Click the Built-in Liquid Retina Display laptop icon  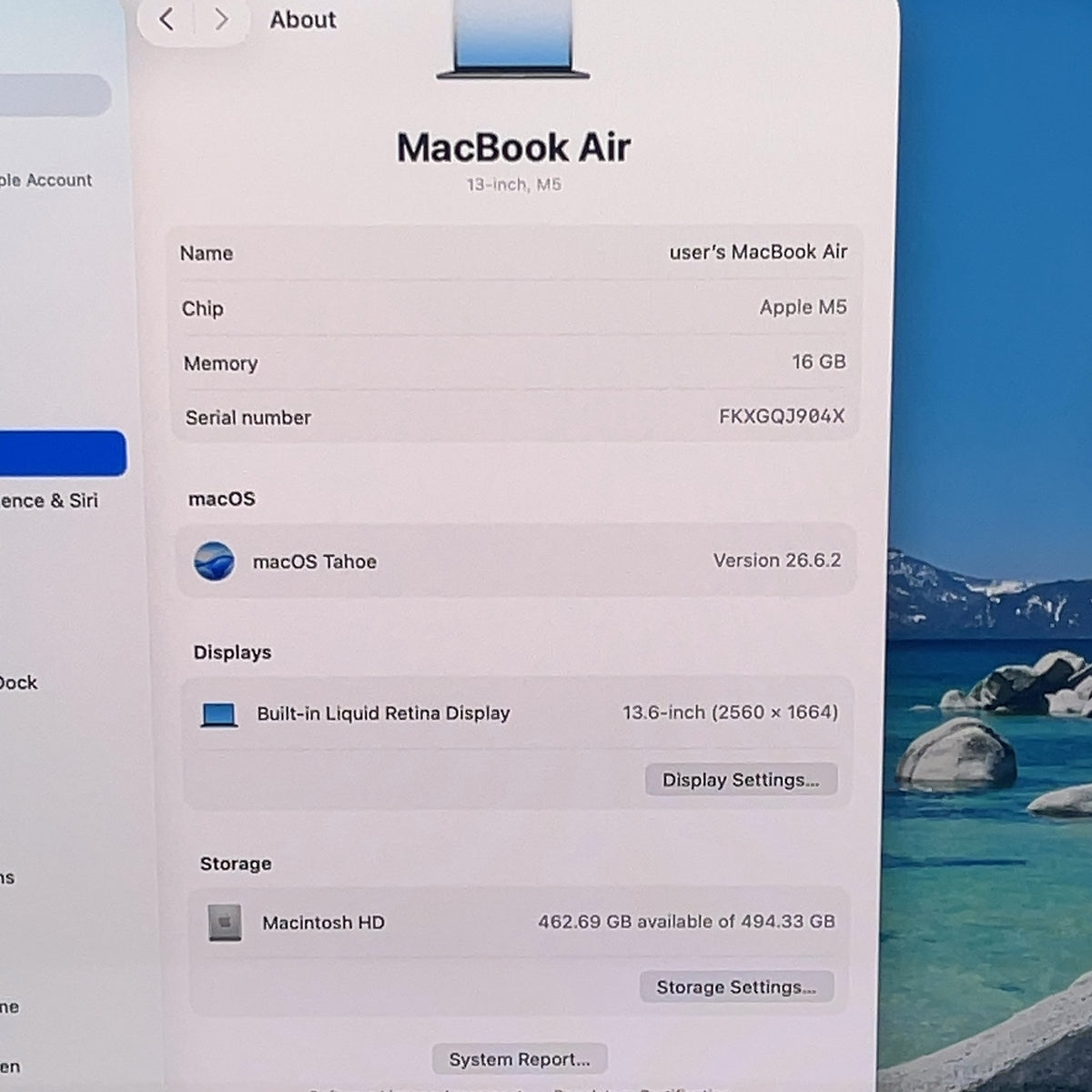(x=219, y=715)
